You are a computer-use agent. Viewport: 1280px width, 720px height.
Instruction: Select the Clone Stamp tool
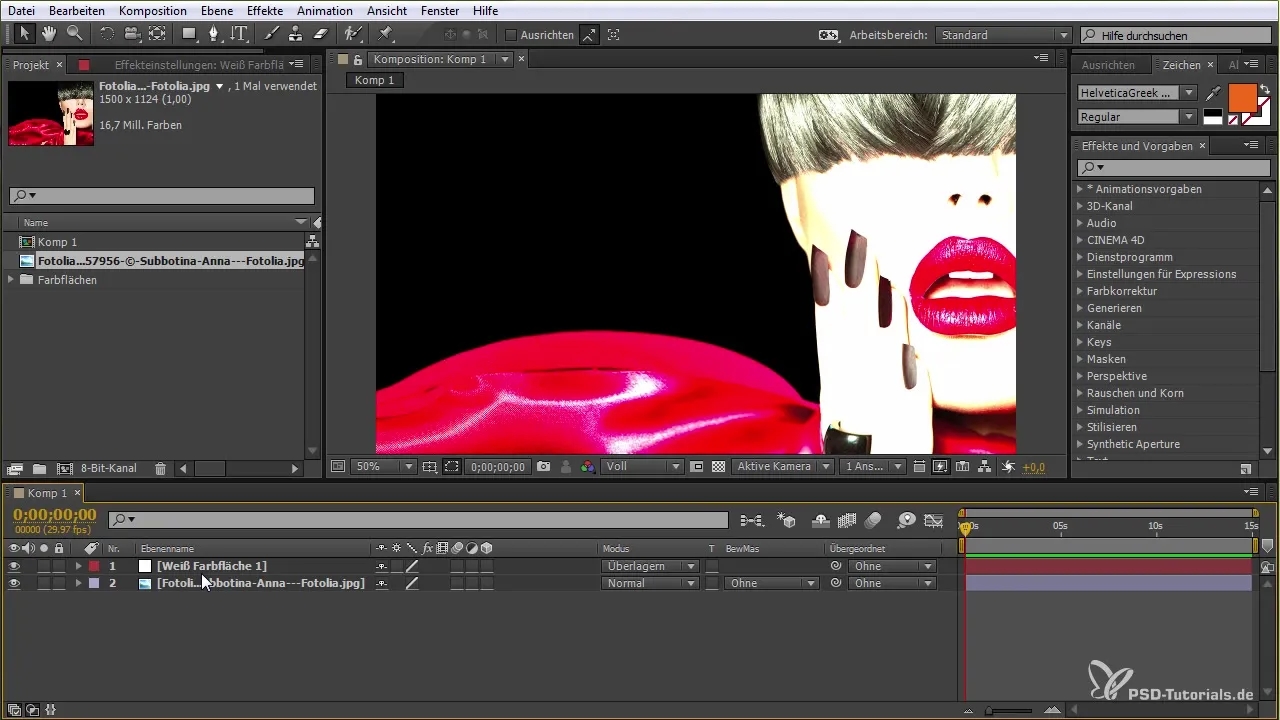point(295,34)
